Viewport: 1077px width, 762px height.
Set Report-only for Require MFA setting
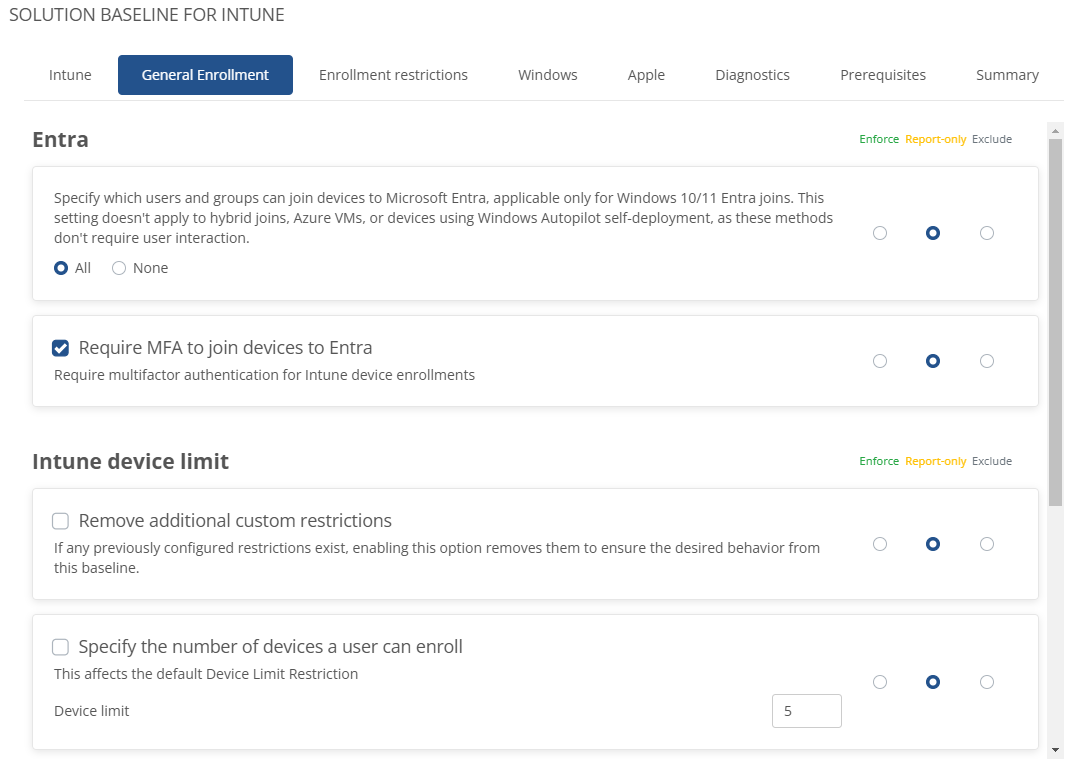(x=933, y=361)
